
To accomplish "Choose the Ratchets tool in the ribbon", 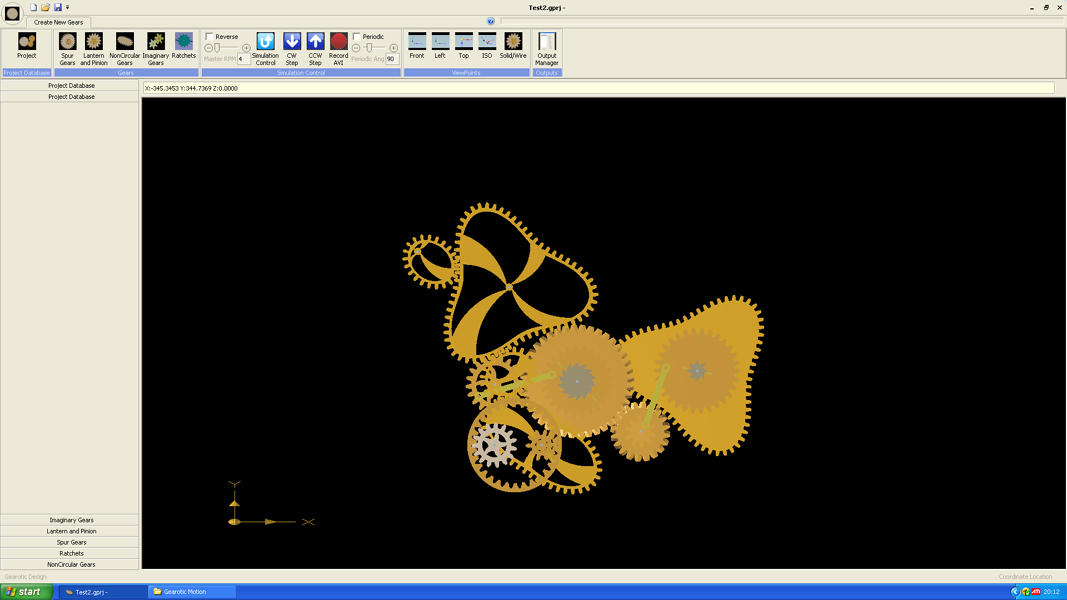I will (184, 46).
